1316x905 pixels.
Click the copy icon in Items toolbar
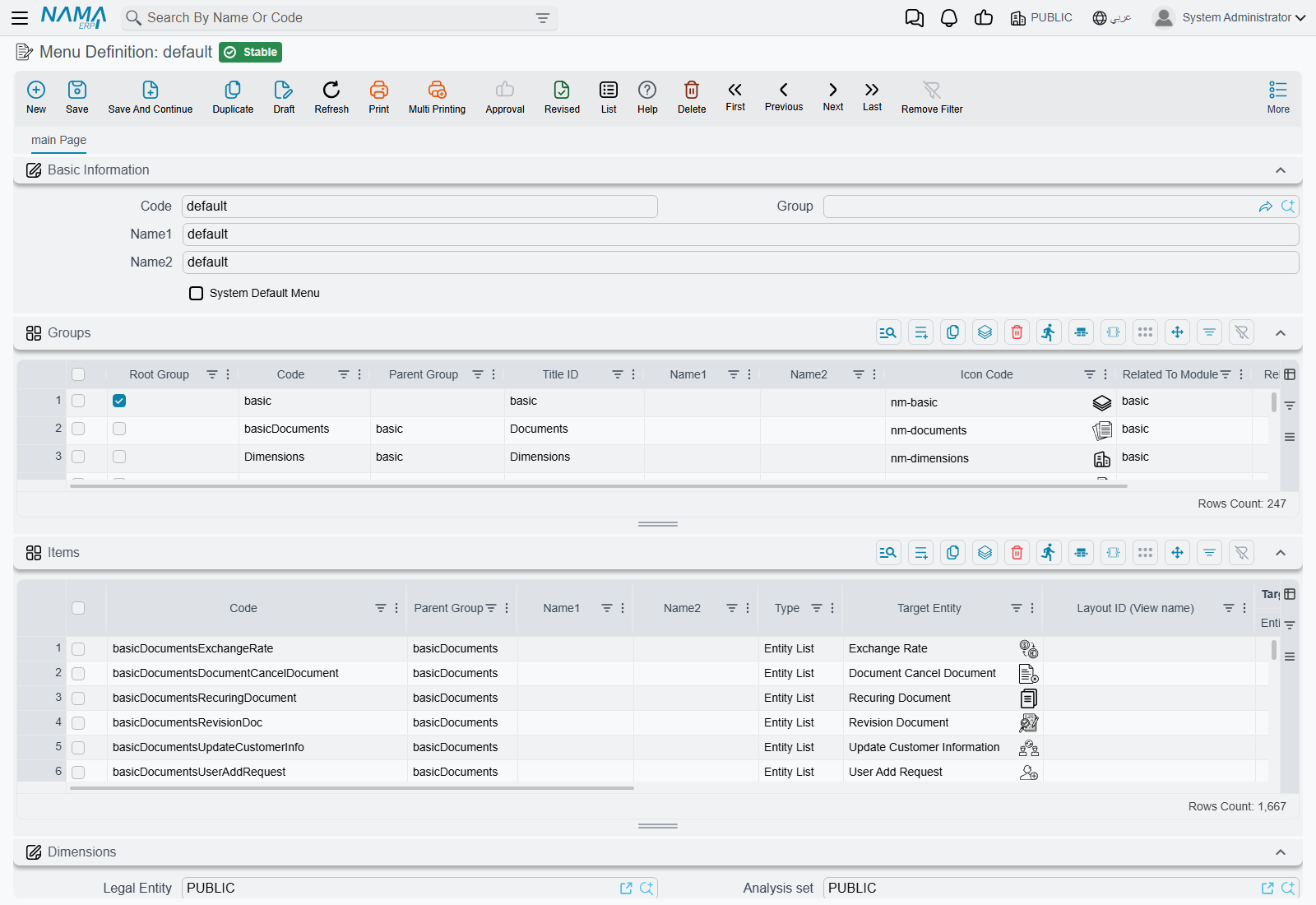(x=952, y=552)
